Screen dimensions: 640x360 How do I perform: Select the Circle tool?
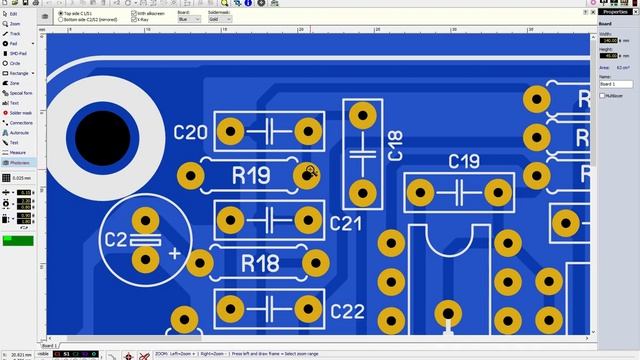pyautogui.click(x=11, y=64)
